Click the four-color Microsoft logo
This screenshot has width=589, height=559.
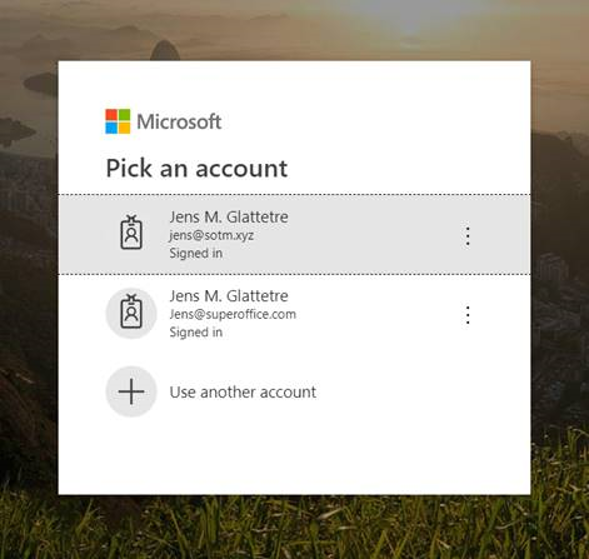pyautogui.click(x=118, y=121)
